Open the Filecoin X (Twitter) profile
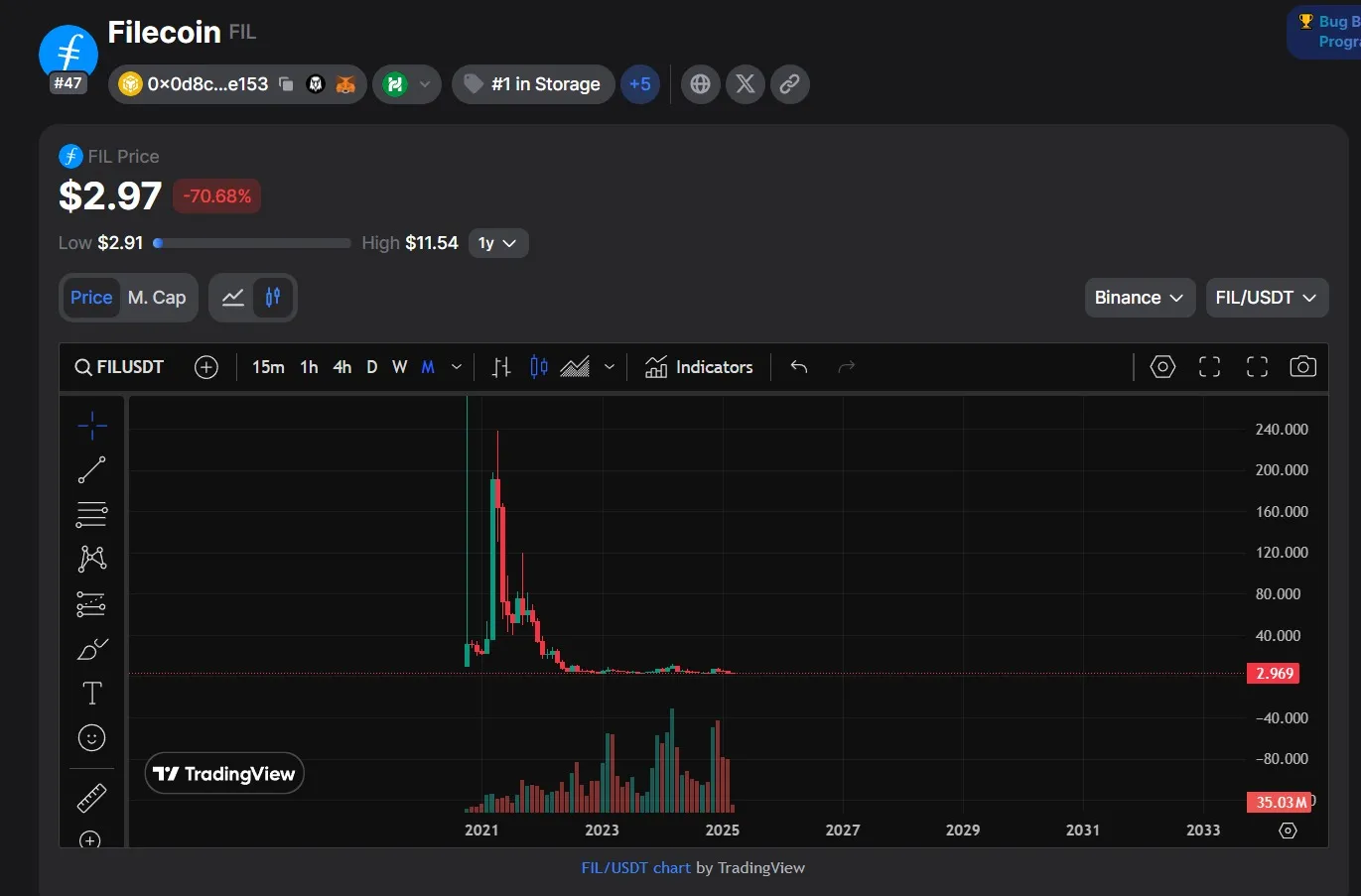1361x896 pixels. click(745, 84)
